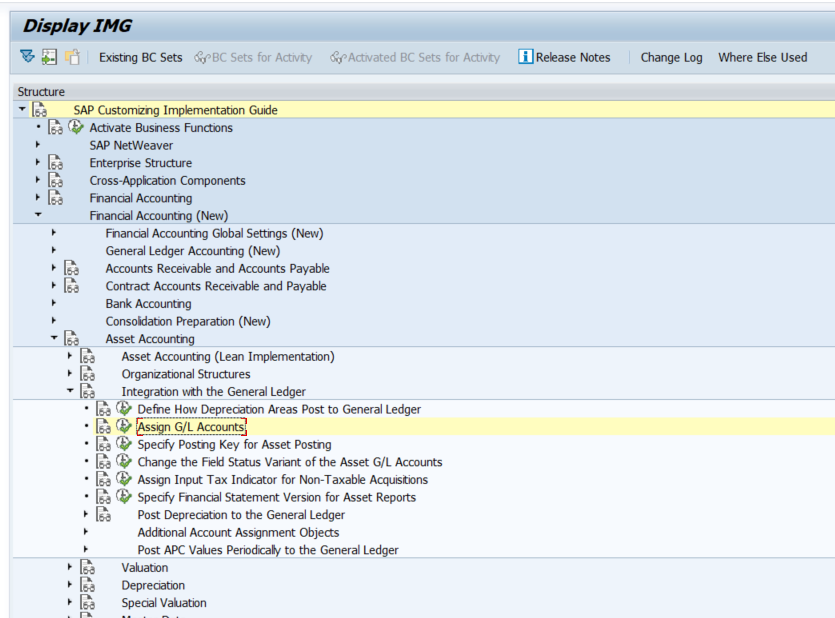Viewport: 835px width, 618px height.
Task: Open documentation icon for Post Depreciation to General Ledger
Action: coord(103,514)
